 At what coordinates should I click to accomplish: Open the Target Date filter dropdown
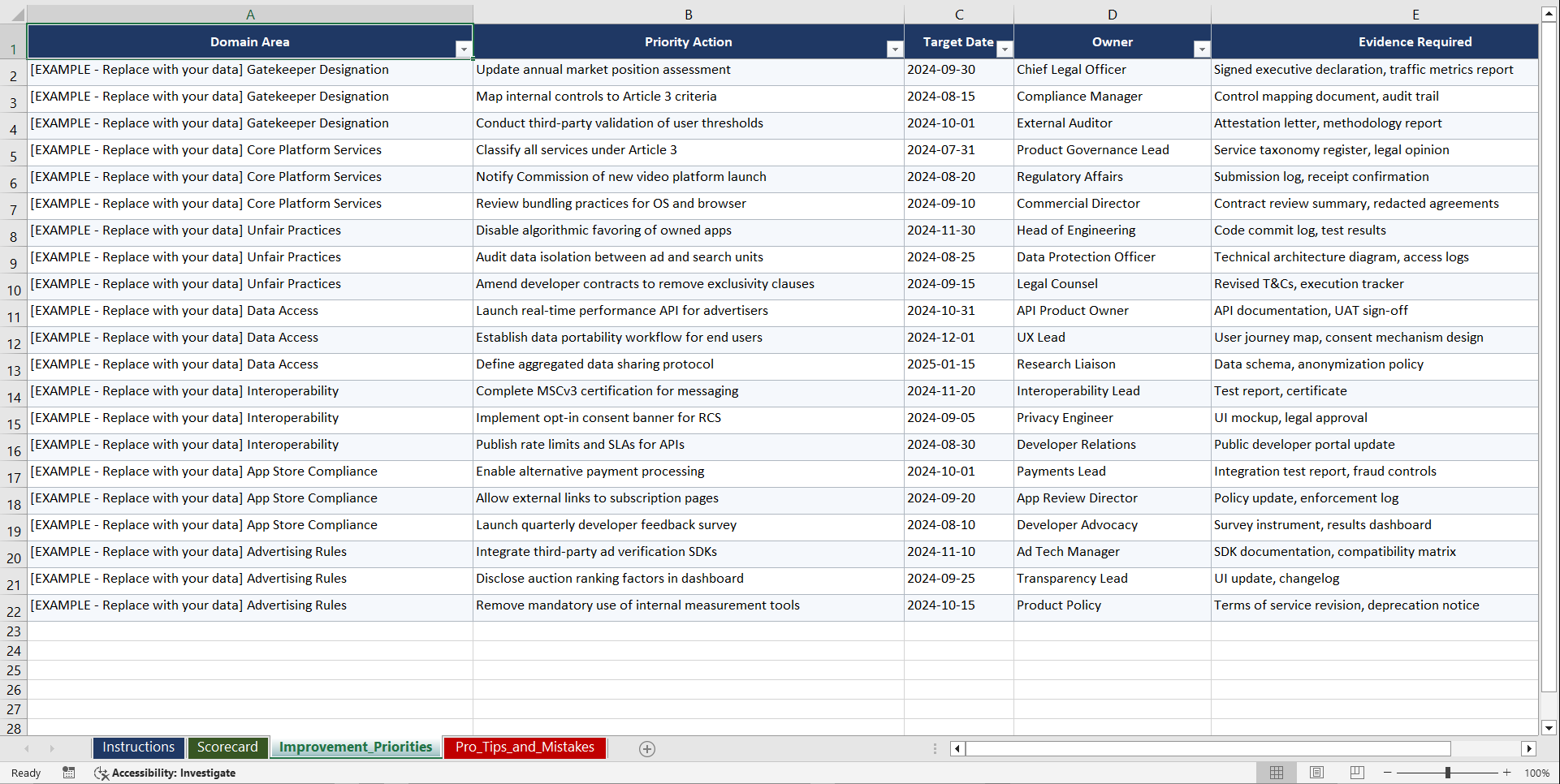[x=1005, y=50]
